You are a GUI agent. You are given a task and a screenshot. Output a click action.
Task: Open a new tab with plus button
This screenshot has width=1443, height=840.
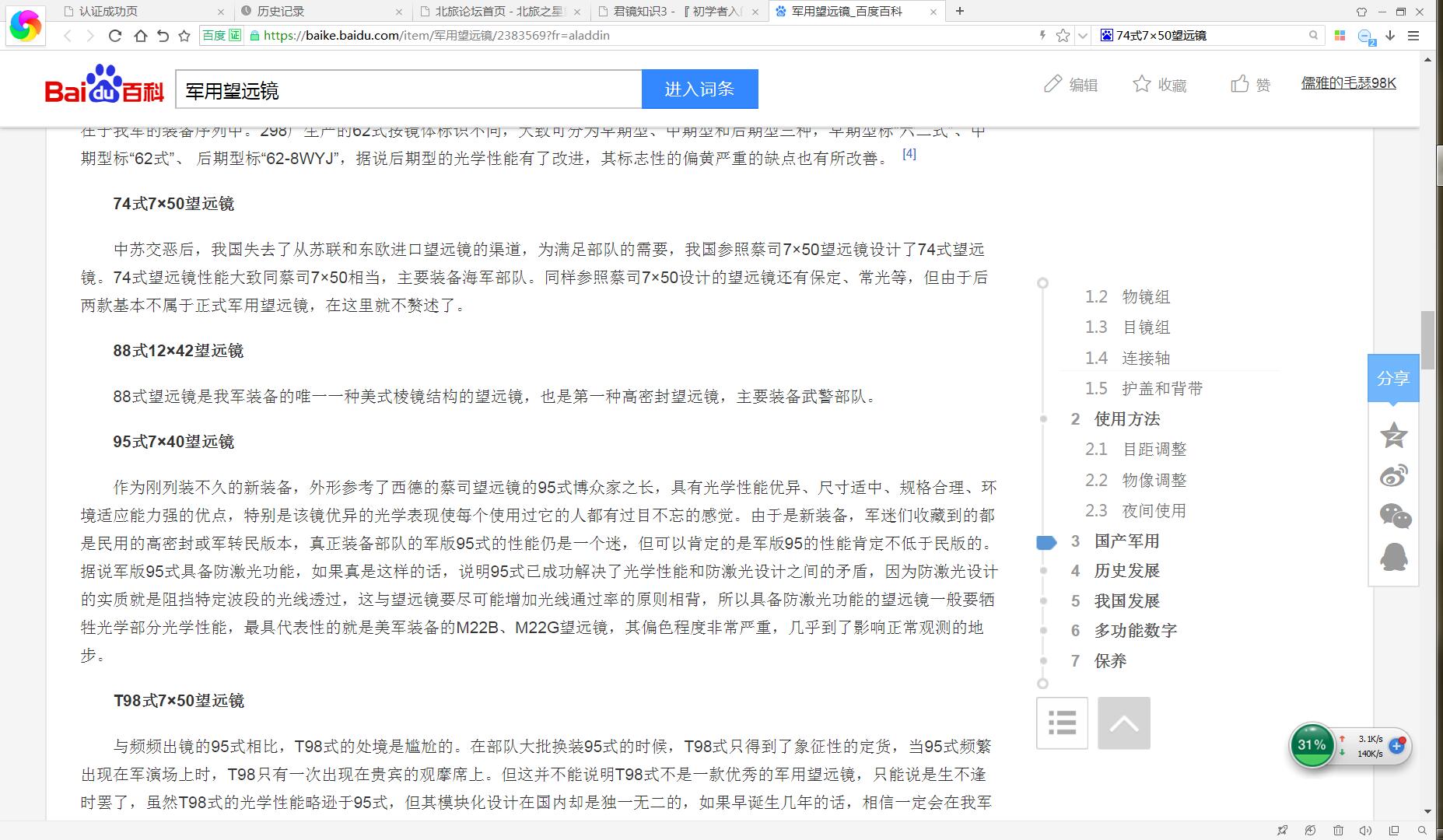960,11
